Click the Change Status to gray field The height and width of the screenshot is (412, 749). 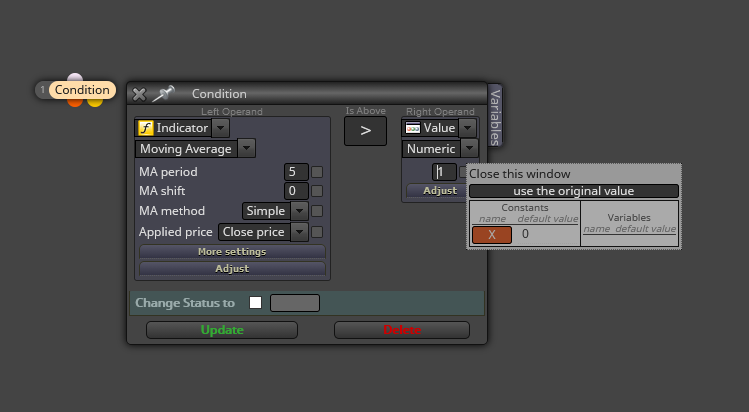tap(295, 303)
